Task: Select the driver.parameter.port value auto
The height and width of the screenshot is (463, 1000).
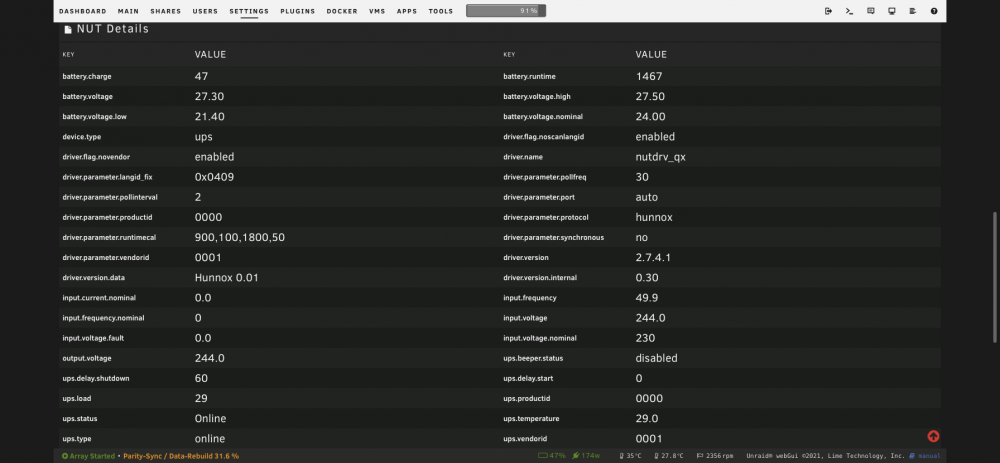Action: (647, 198)
